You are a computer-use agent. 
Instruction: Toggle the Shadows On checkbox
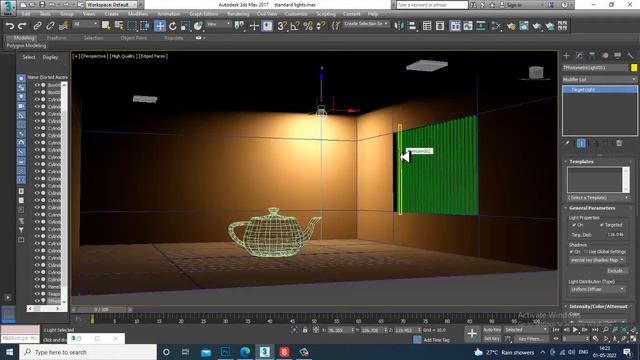[572, 252]
